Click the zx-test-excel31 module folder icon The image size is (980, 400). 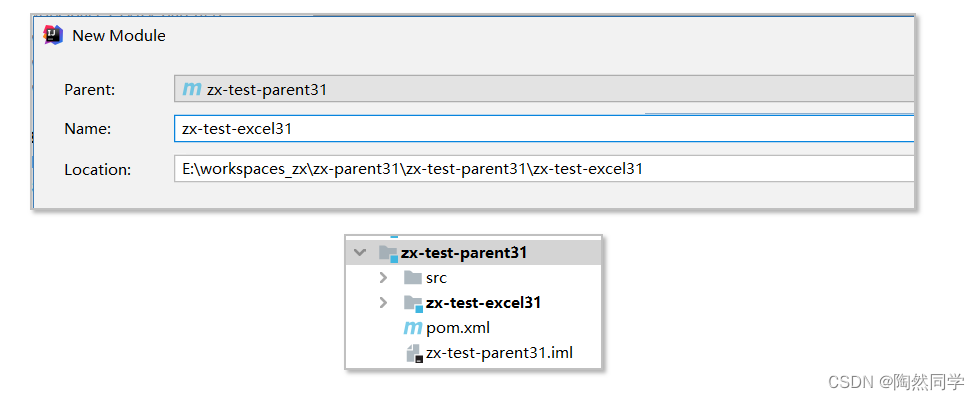(413, 303)
